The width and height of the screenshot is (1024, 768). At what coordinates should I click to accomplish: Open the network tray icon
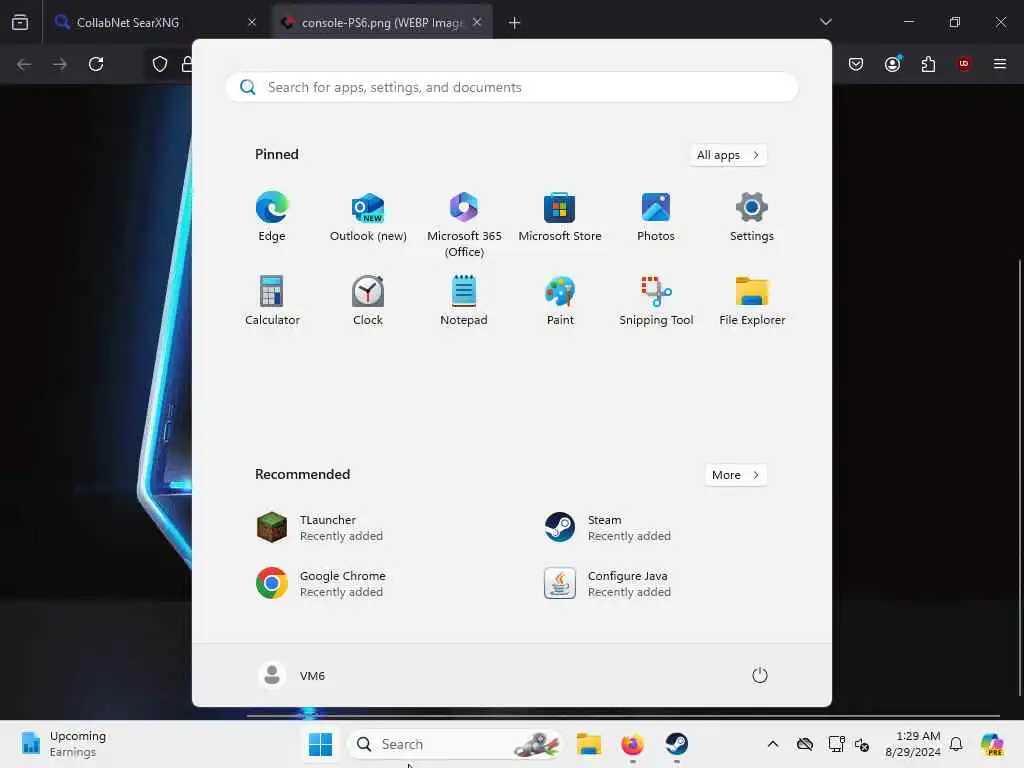(x=835, y=744)
